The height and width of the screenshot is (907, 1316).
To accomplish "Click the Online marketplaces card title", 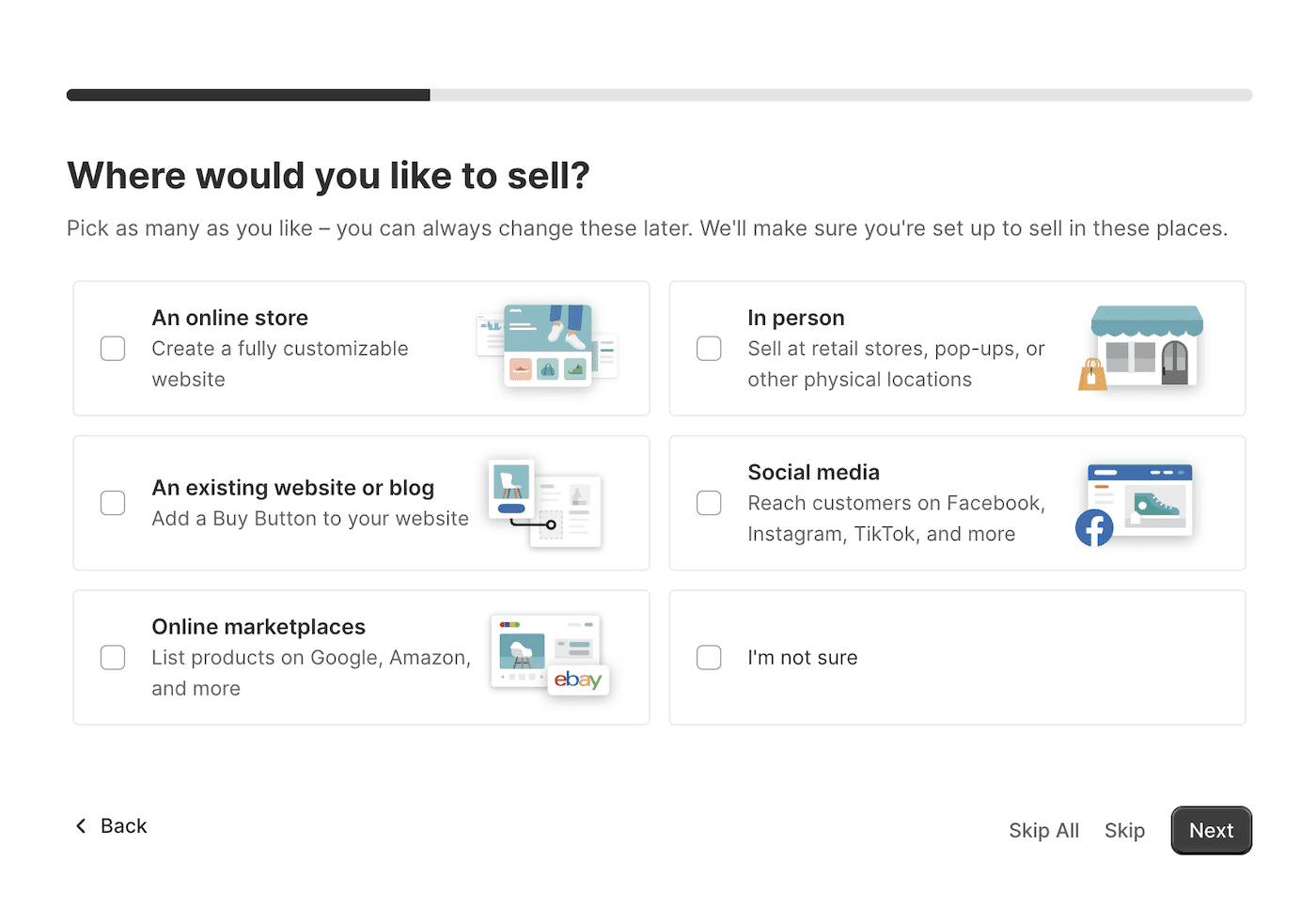I will tap(258, 627).
